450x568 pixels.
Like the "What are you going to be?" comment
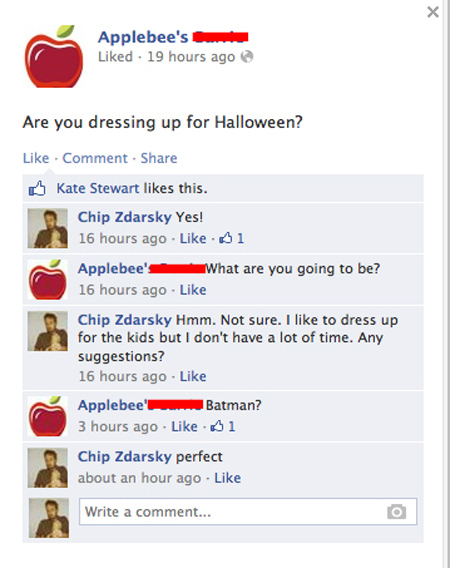pos(193,290)
